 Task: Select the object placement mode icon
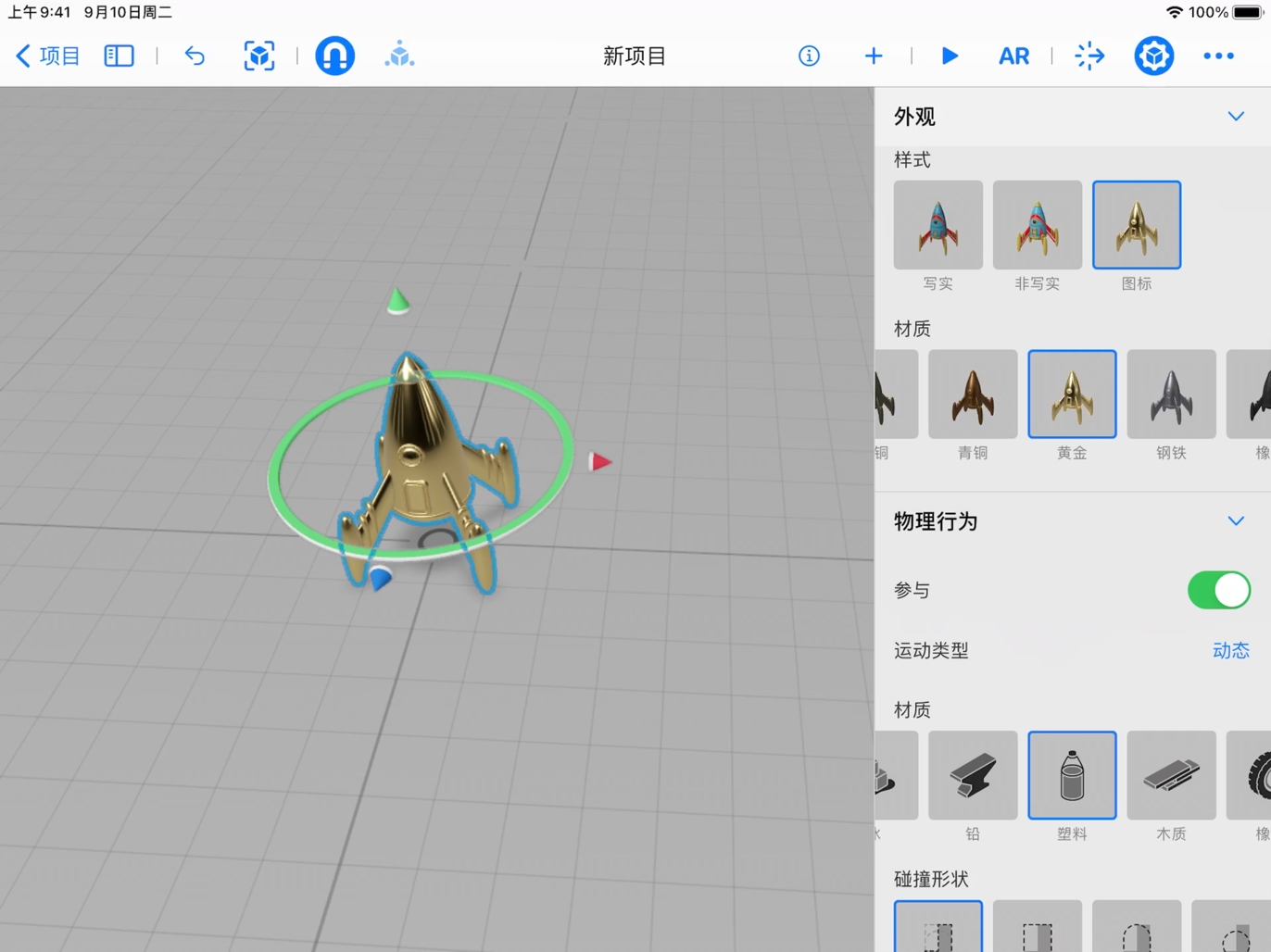(x=399, y=56)
